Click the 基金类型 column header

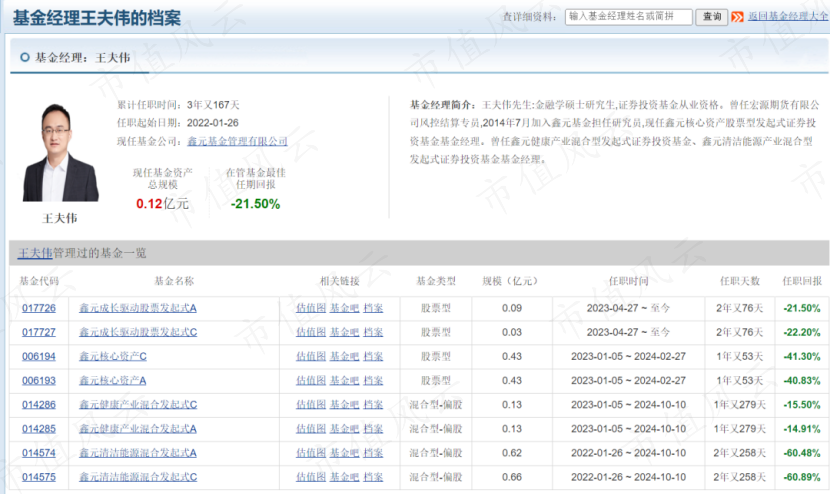436,281
